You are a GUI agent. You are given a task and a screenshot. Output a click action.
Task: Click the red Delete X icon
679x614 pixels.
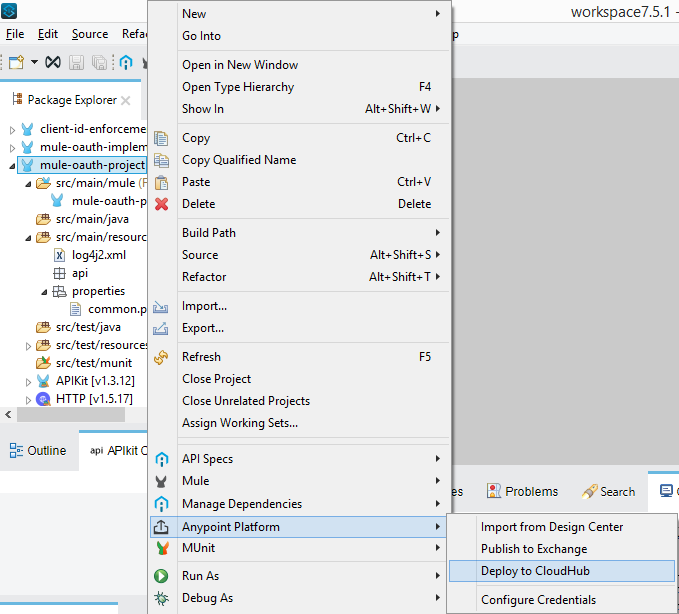click(161, 204)
